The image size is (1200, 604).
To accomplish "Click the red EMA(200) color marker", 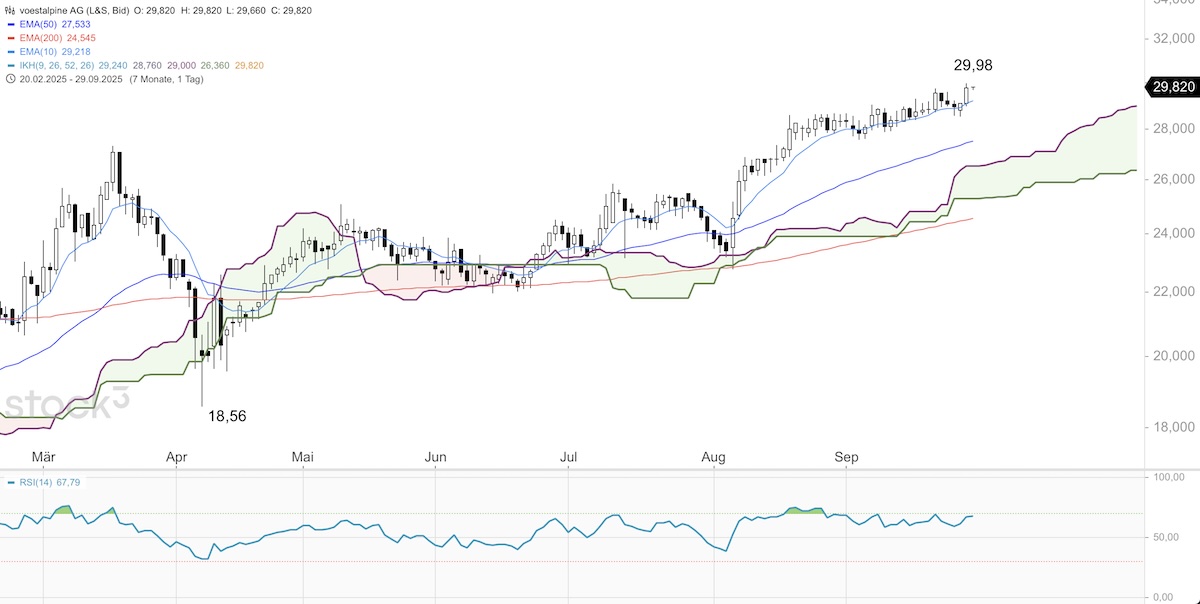I will point(10,36).
